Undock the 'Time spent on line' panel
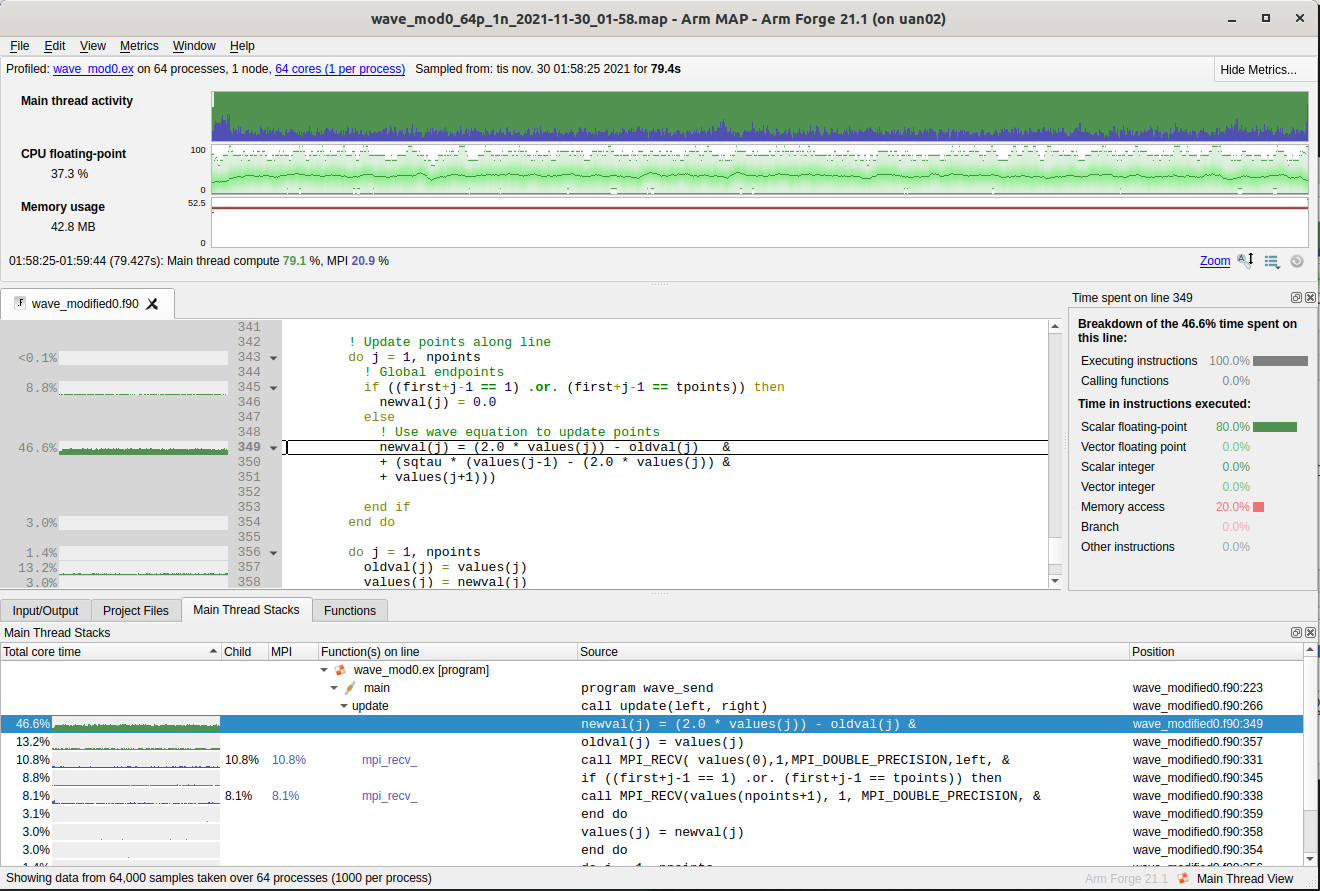This screenshot has width=1320, height=891. tap(1296, 298)
